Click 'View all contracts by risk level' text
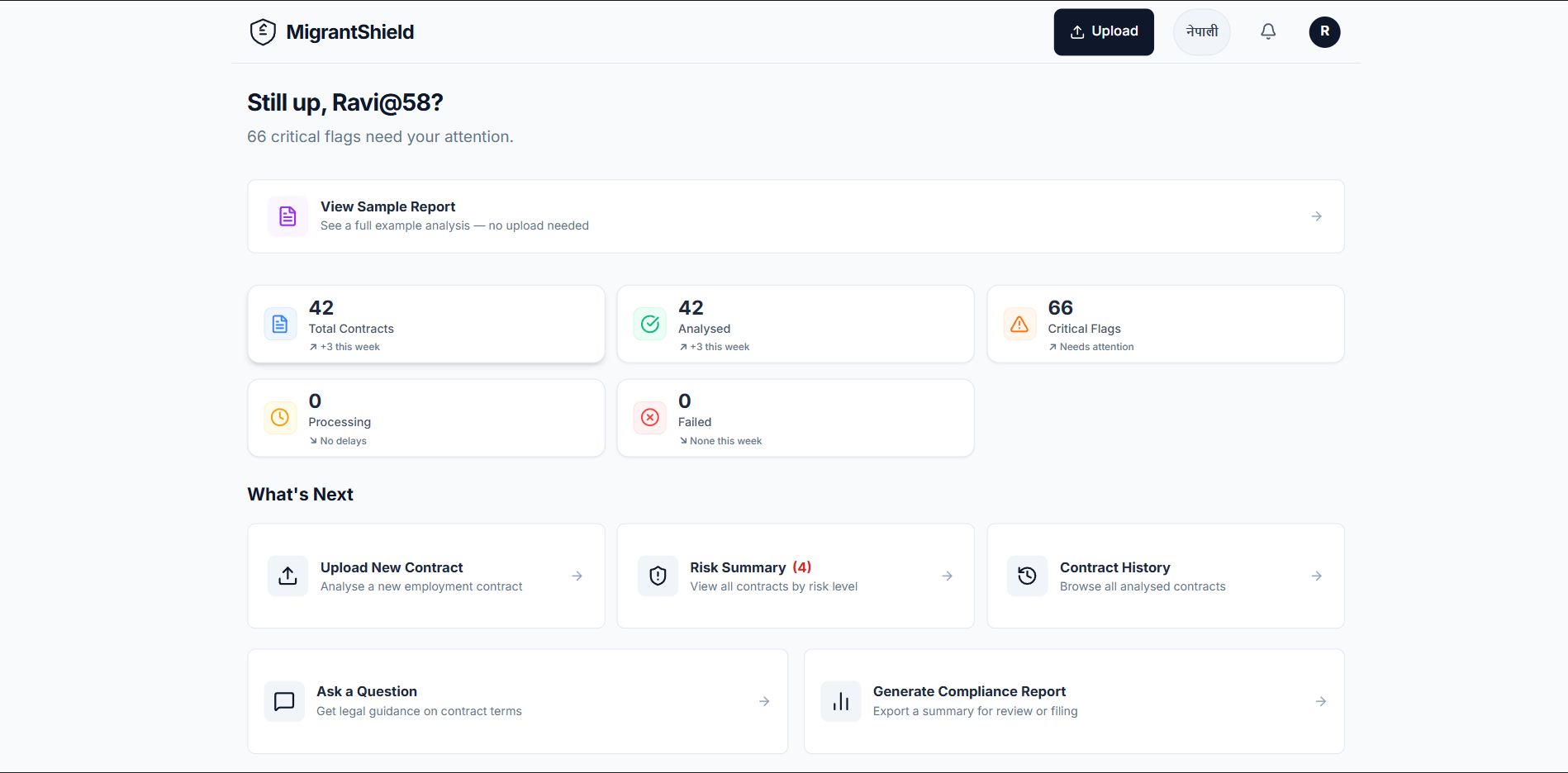Viewport: 1568px width, 773px height. click(774, 586)
